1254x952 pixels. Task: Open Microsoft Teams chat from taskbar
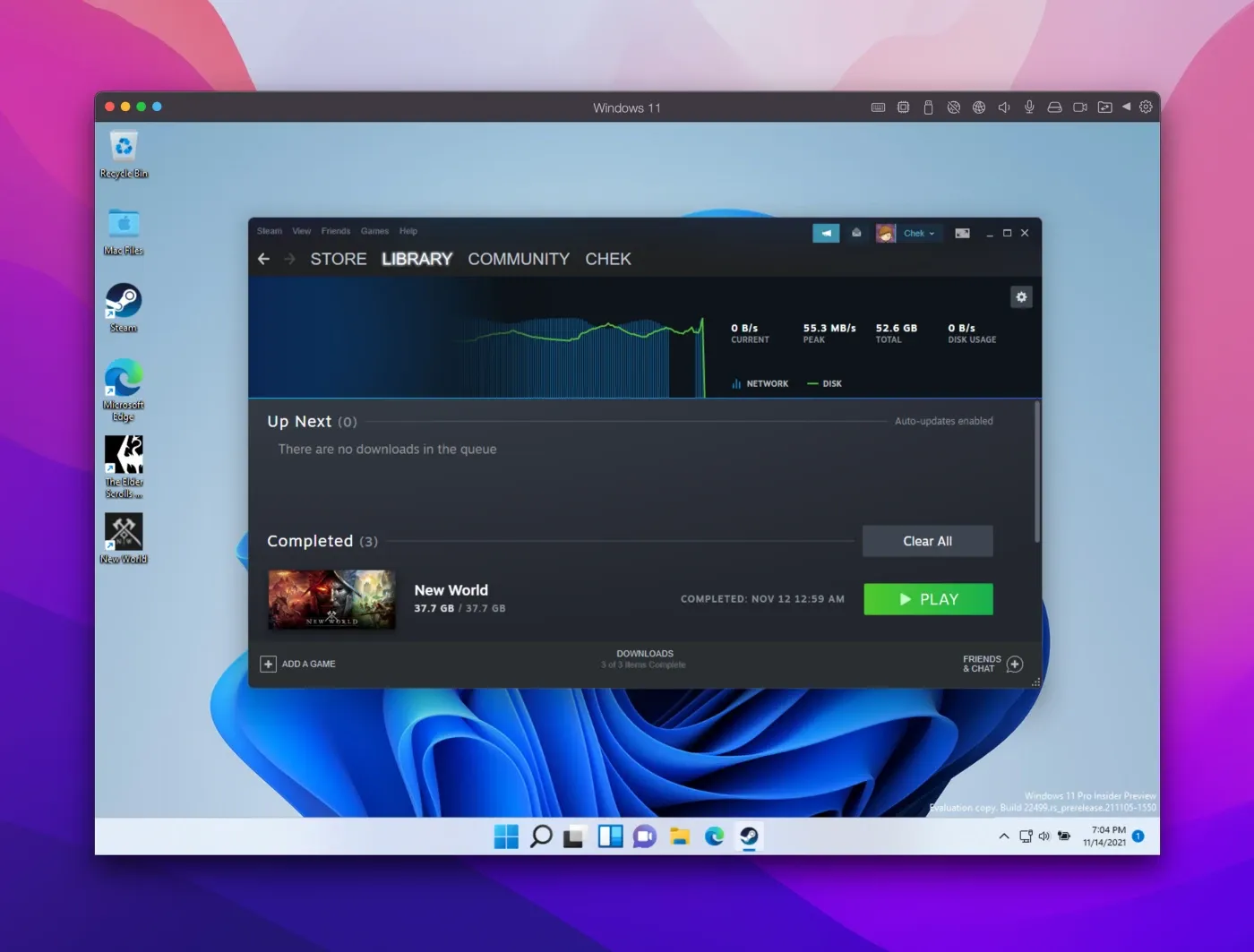[x=644, y=836]
